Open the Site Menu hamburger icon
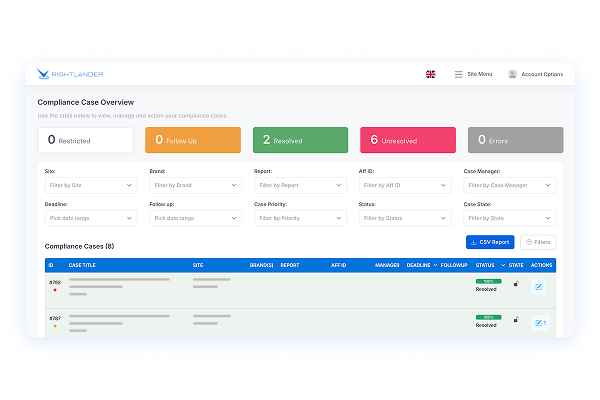The width and height of the screenshot is (600, 400). click(458, 74)
